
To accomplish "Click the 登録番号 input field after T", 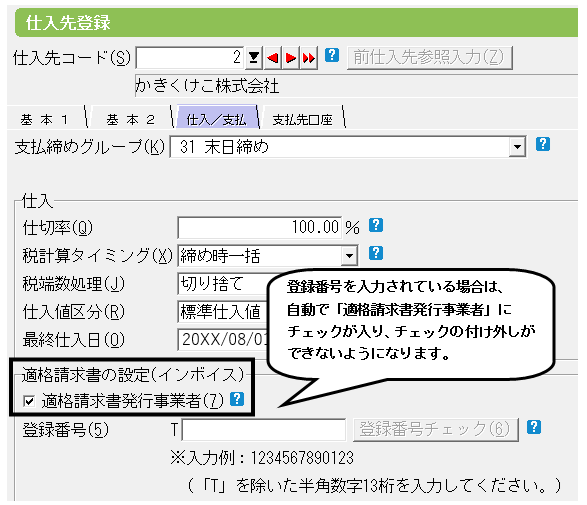I will pos(264,430).
